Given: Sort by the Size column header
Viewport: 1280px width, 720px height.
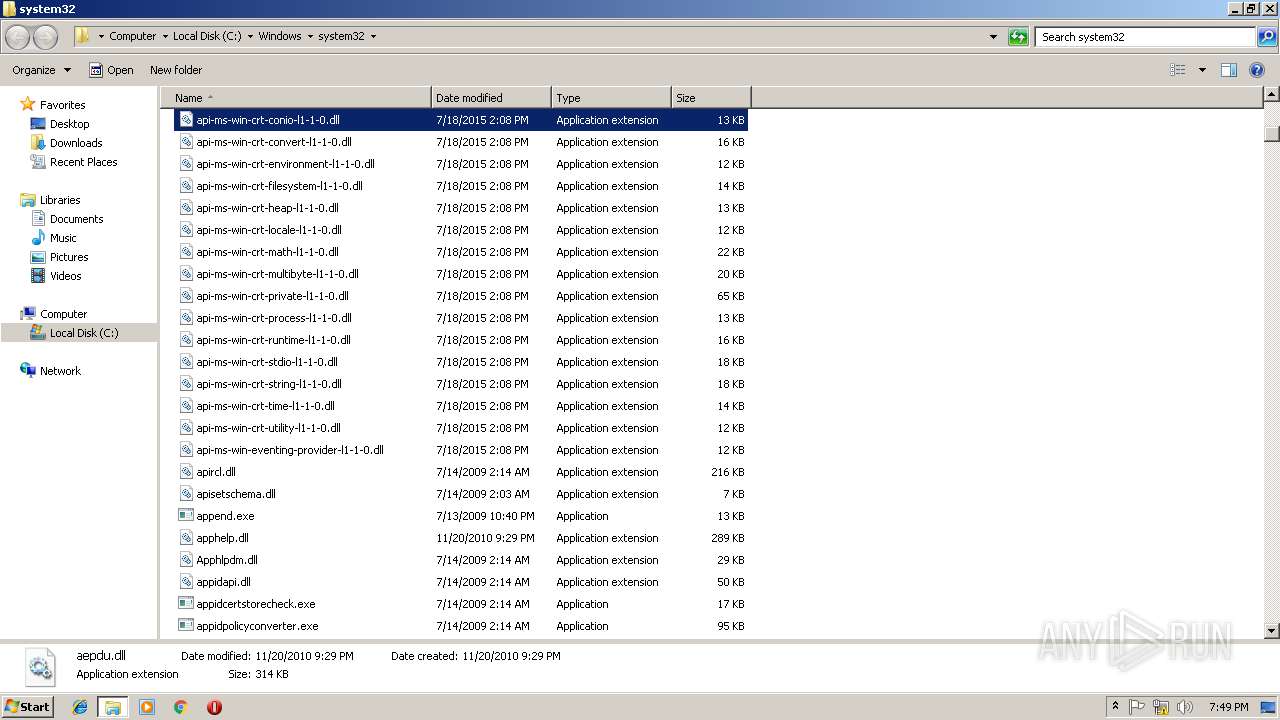Looking at the screenshot, I should 711,98.
